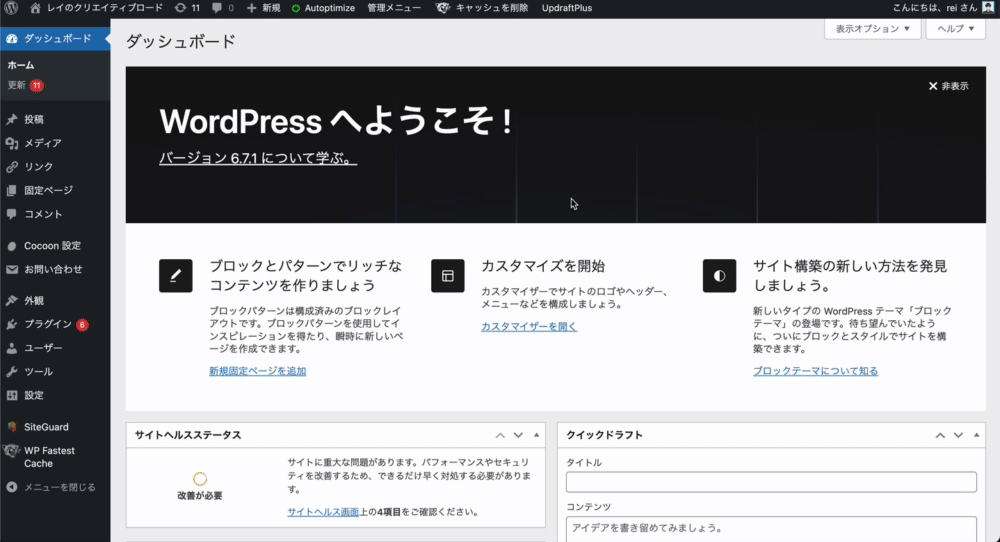Click the person icon beside ユーザー
This screenshot has height=542, width=1000.
[12, 348]
